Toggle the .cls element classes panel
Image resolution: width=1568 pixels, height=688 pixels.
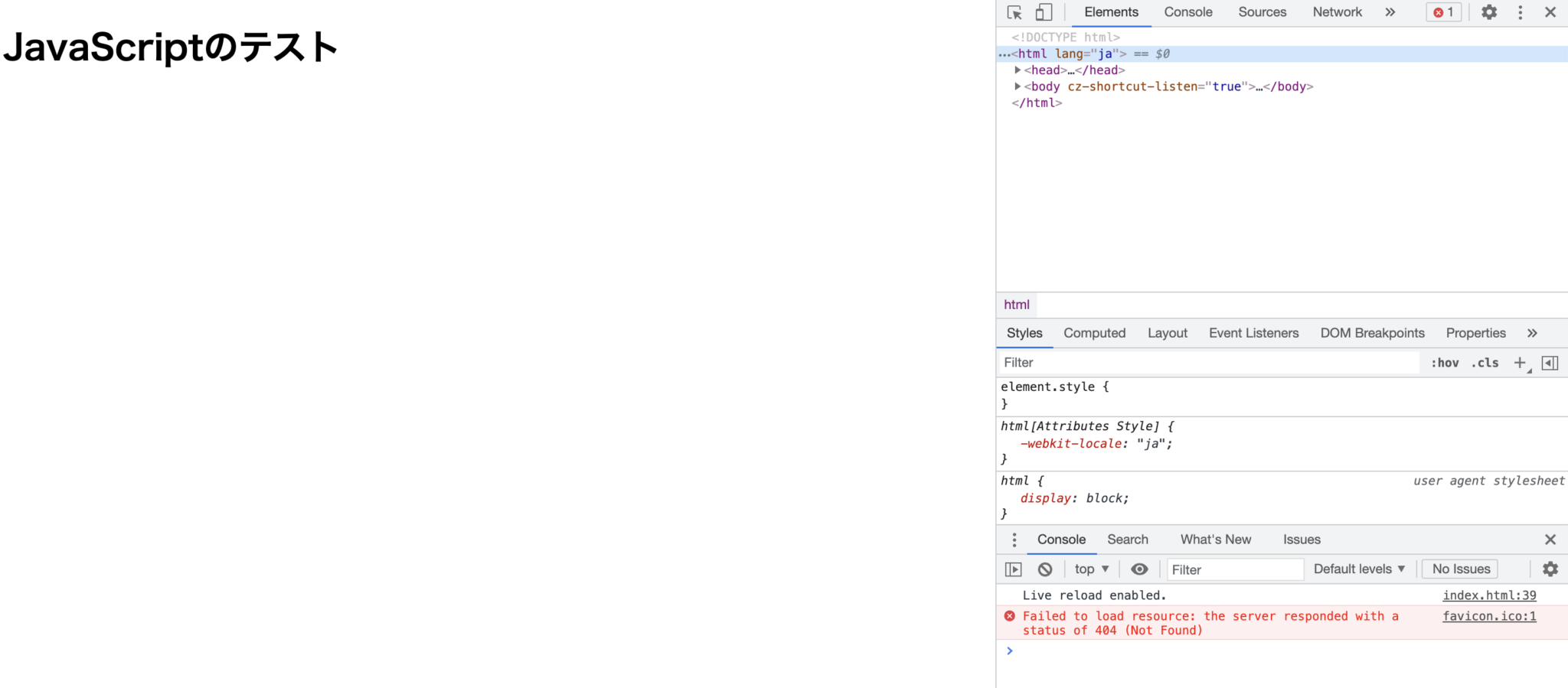(1485, 363)
